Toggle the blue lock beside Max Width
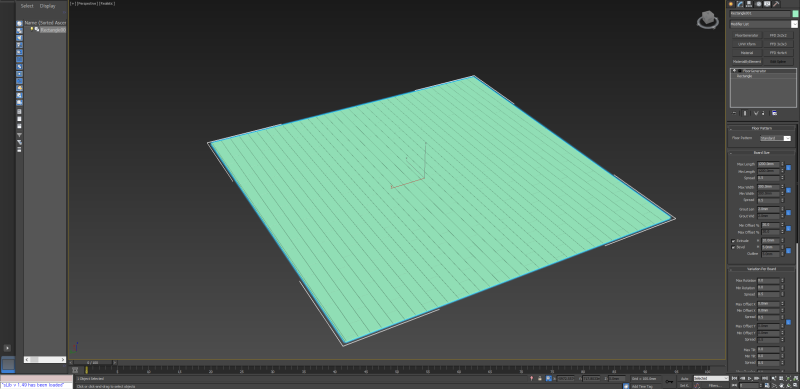Viewport: 800px width, 389px height. (x=788, y=190)
